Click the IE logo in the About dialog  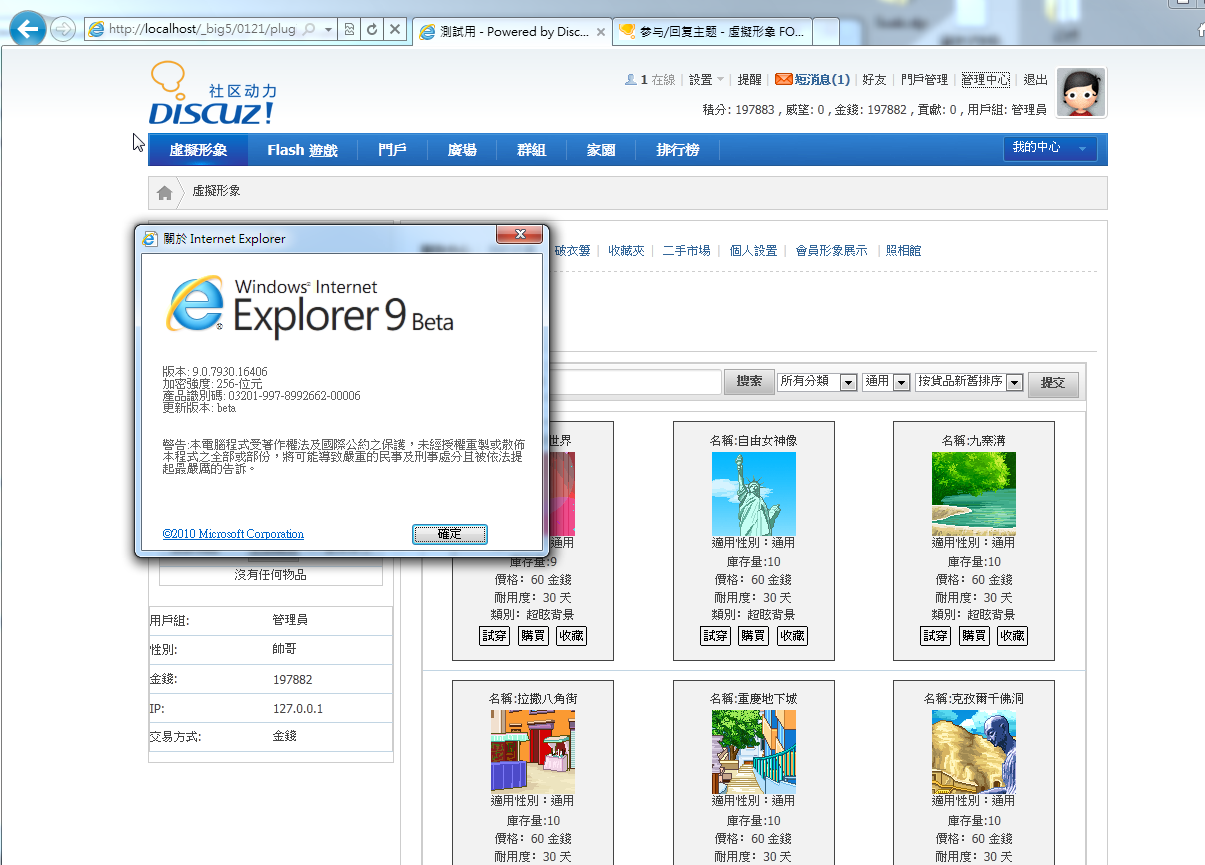[195, 304]
